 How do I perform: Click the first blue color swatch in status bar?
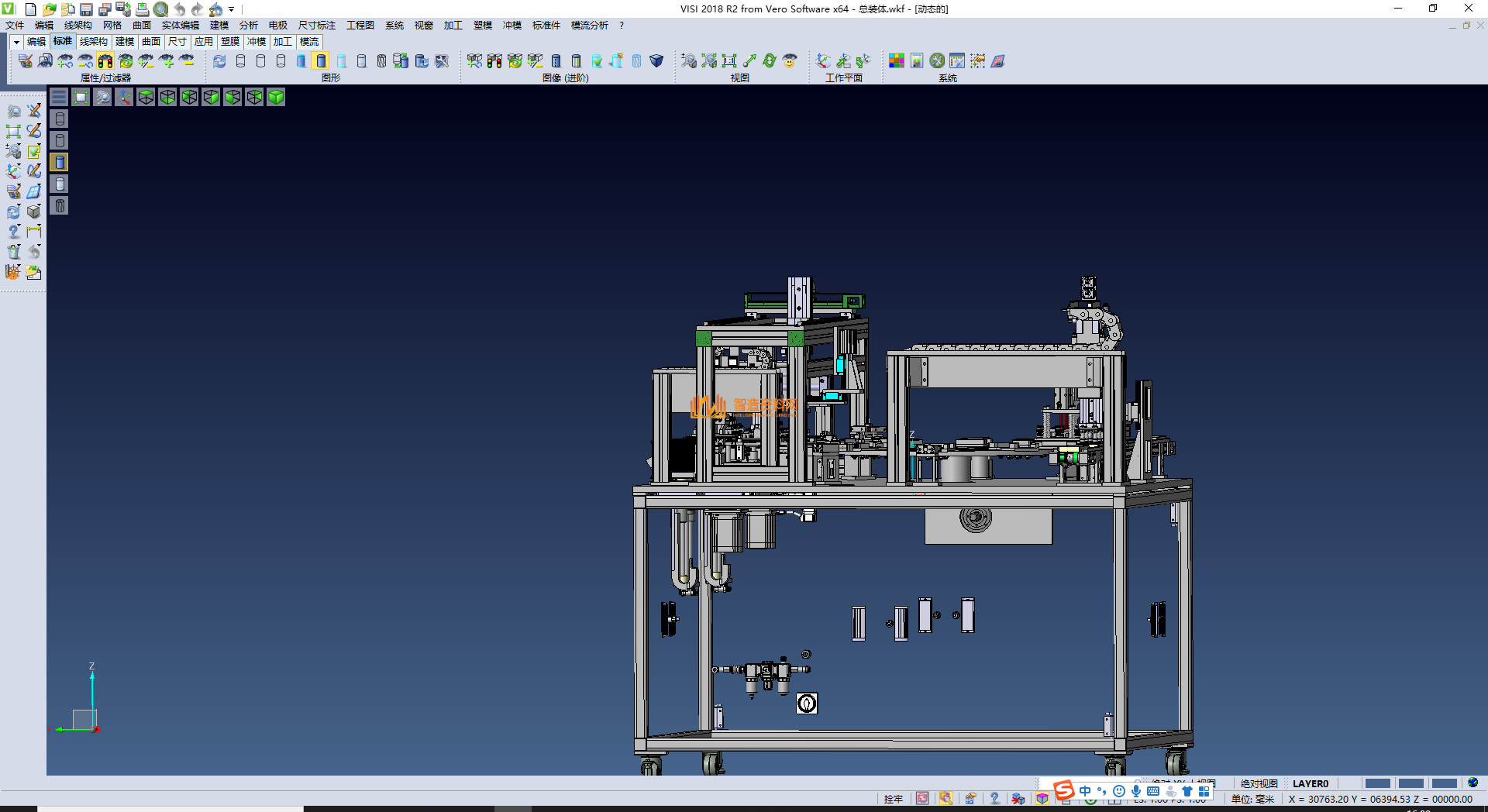[x=1377, y=783]
